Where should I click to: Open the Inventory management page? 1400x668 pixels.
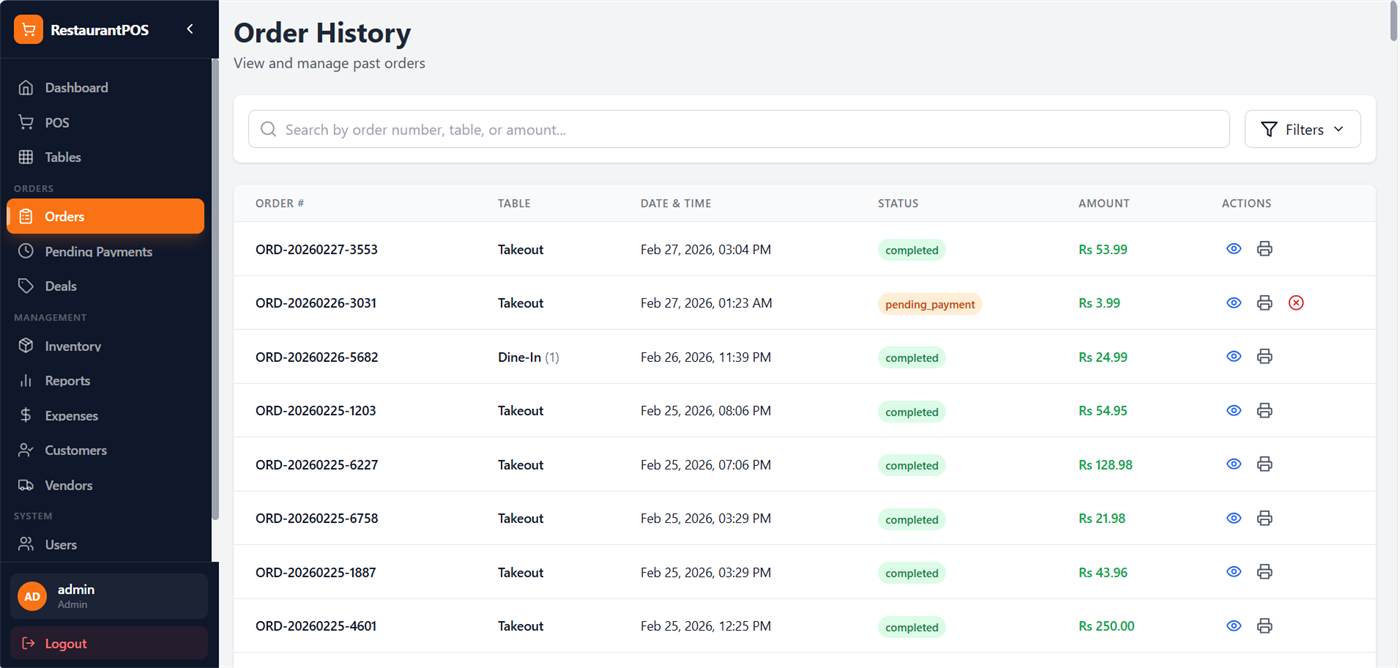73,346
